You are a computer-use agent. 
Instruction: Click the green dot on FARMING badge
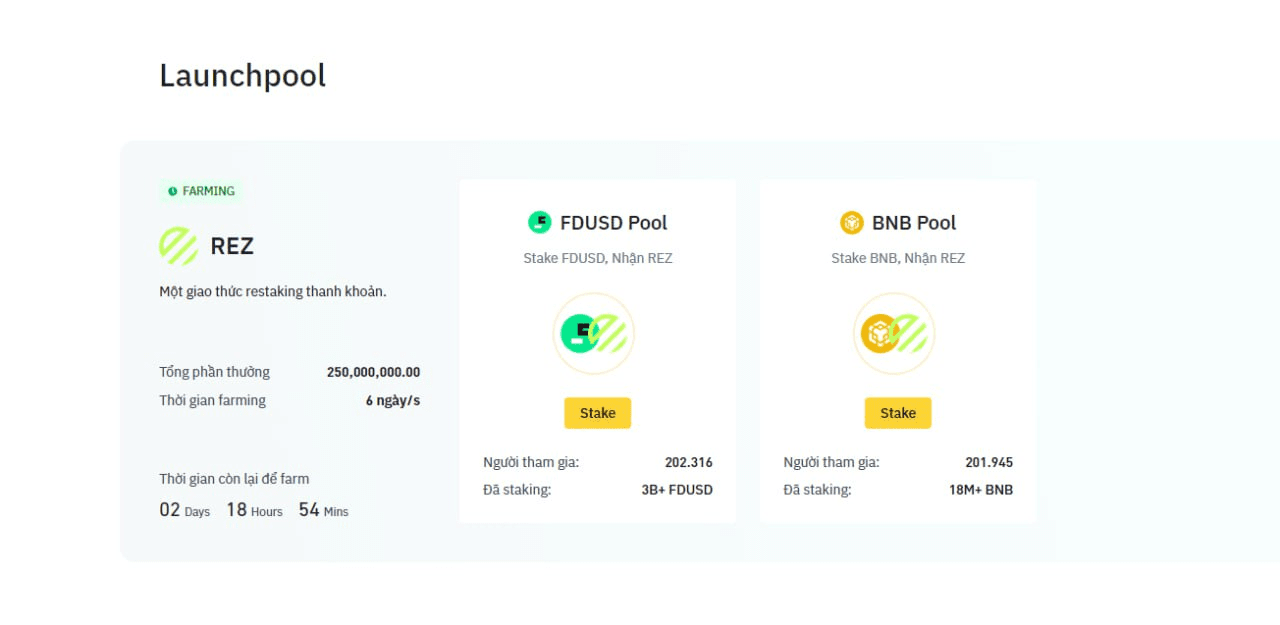pos(172,191)
